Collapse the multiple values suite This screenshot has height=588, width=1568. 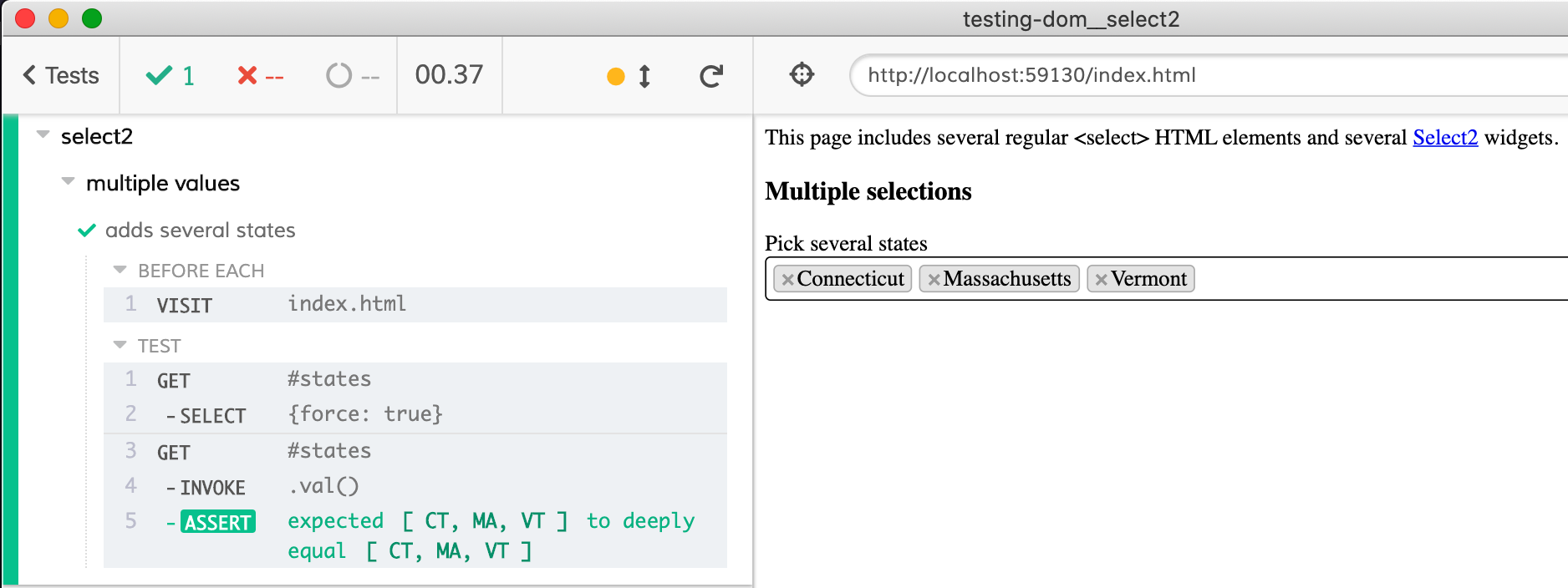point(69,182)
